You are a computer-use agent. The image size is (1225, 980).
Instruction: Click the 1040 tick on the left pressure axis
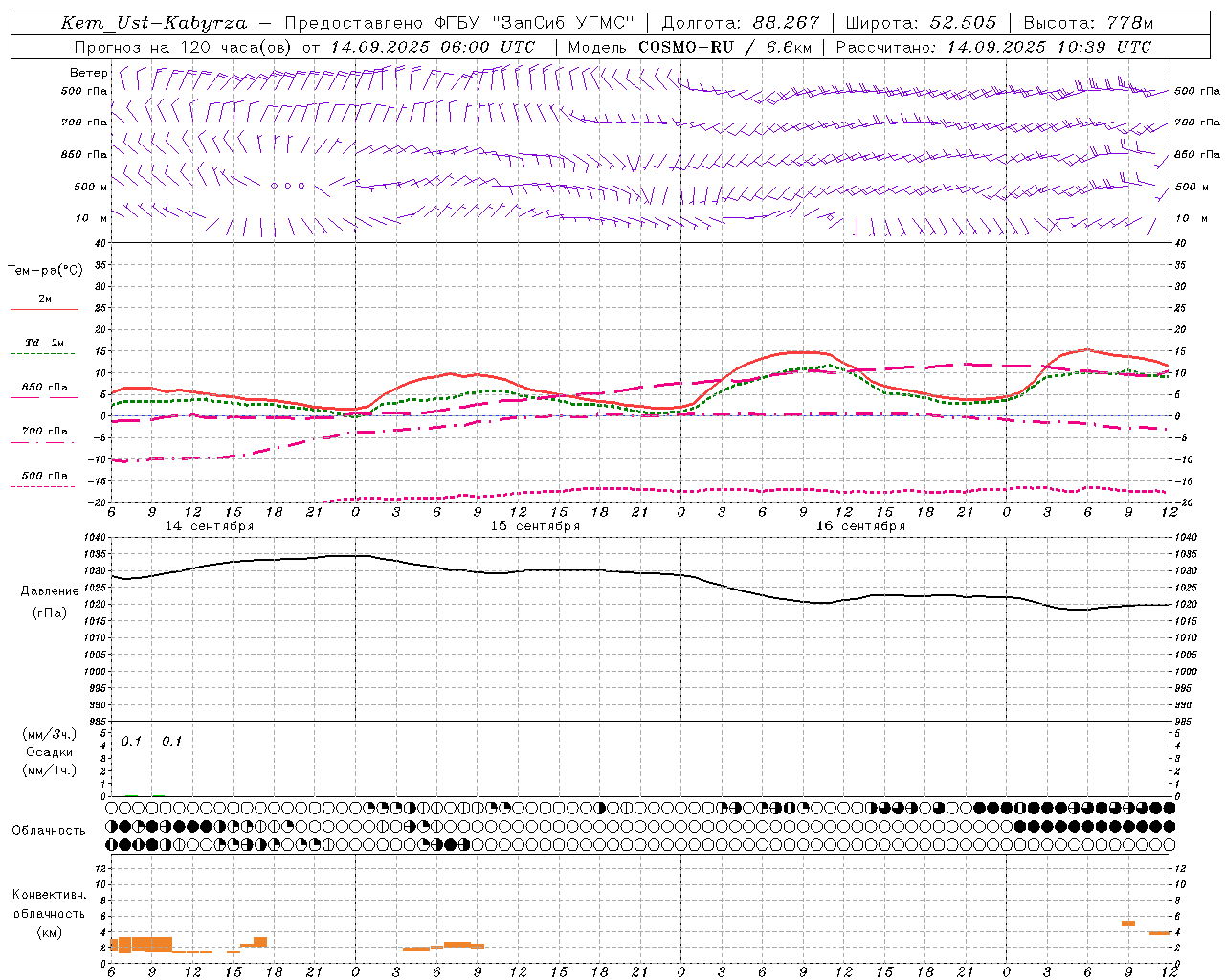[x=97, y=538]
